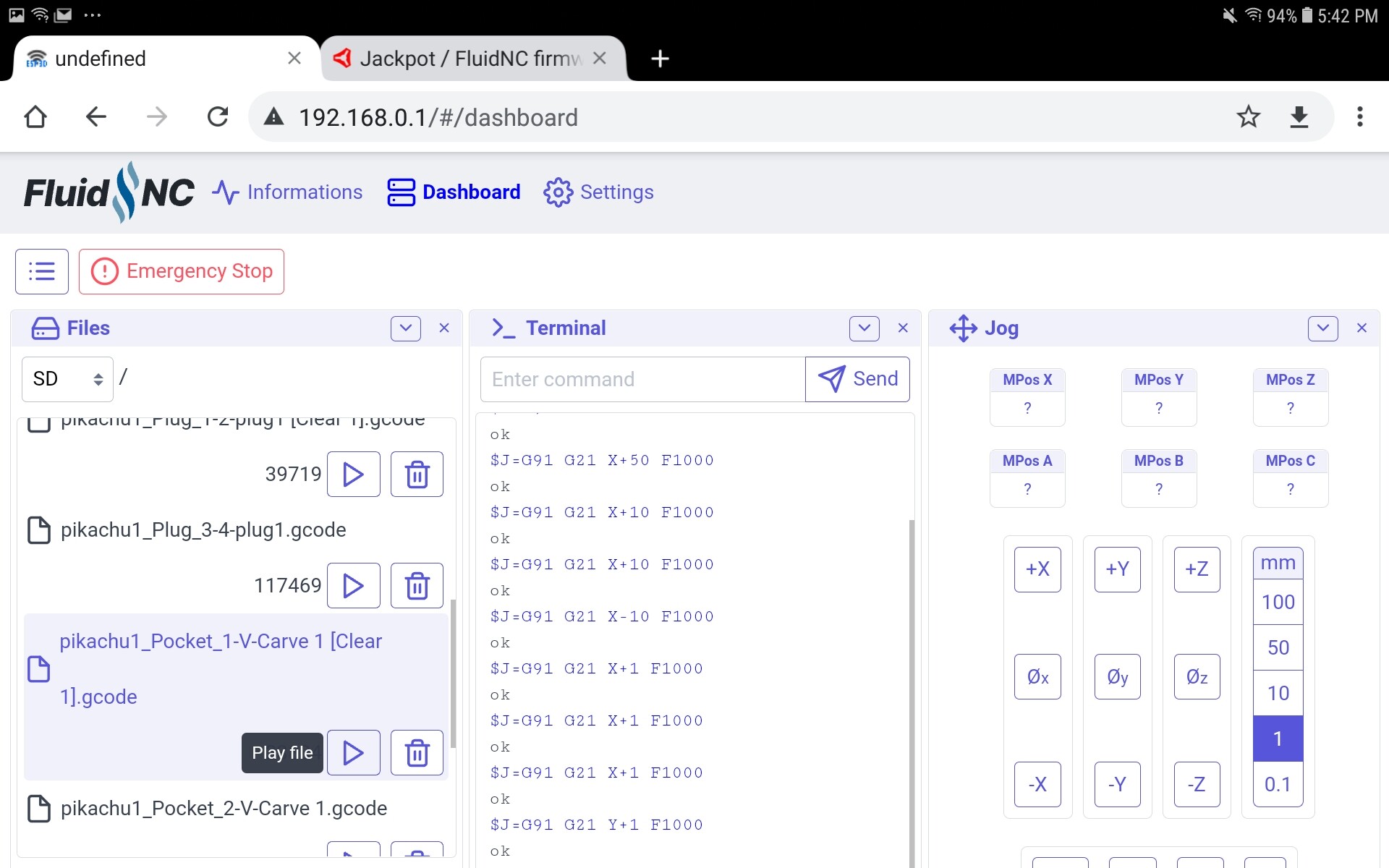The image size is (1389, 868).
Task: Click the FluidNC logo
Action: click(109, 192)
